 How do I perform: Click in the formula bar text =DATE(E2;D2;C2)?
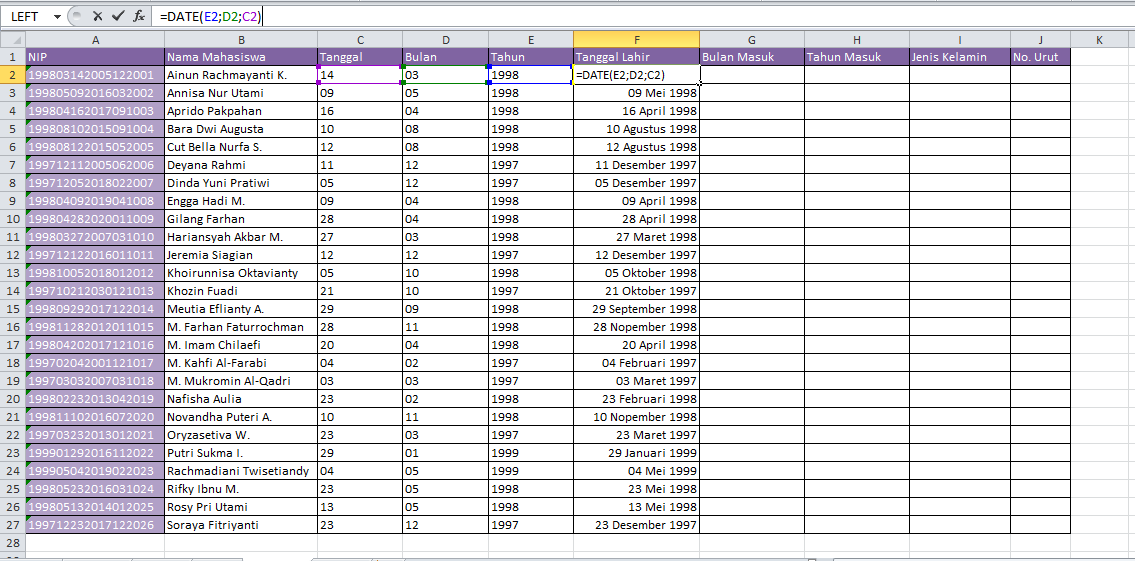(211, 17)
